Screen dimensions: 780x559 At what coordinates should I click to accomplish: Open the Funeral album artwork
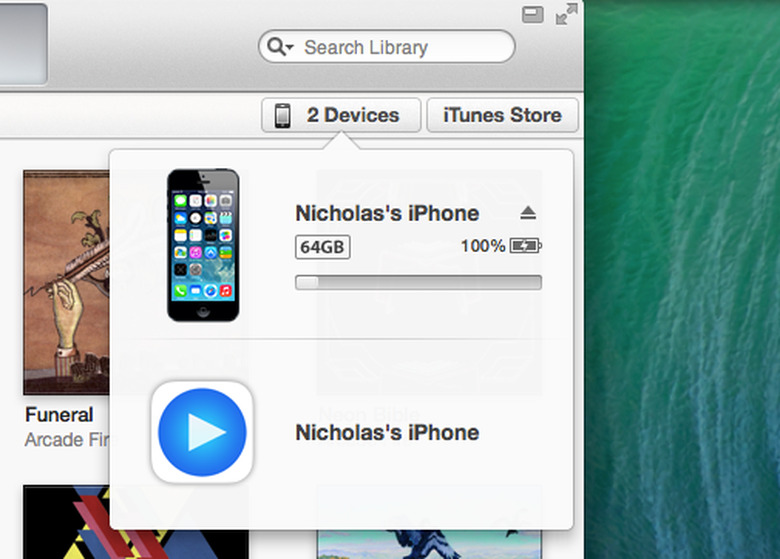tap(66, 283)
